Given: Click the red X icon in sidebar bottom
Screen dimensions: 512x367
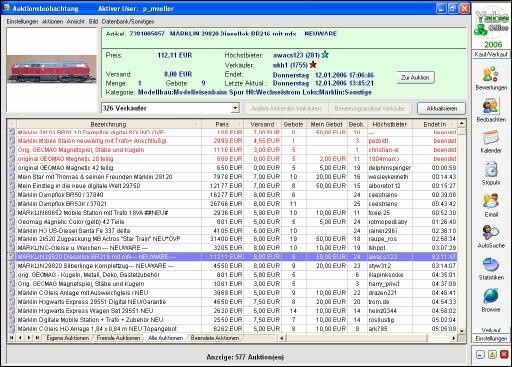Looking at the screenshot, I should click(504, 354).
